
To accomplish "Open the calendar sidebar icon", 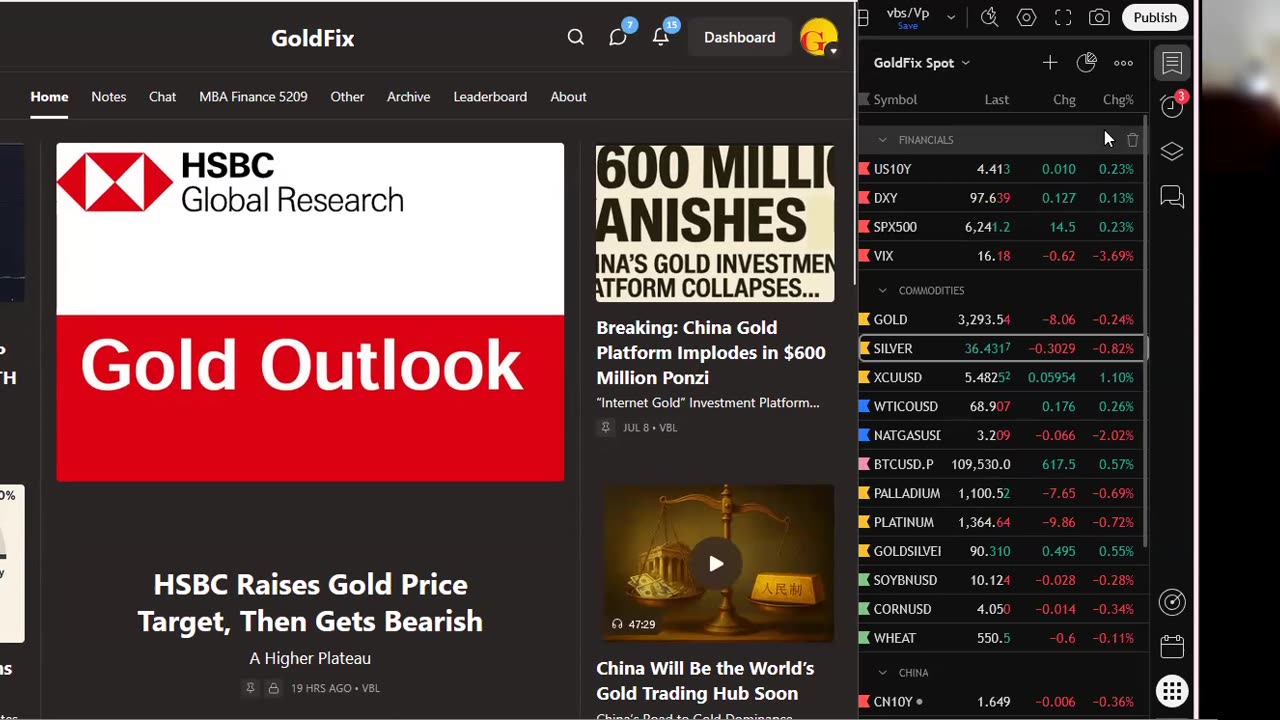I will click(x=1172, y=646).
